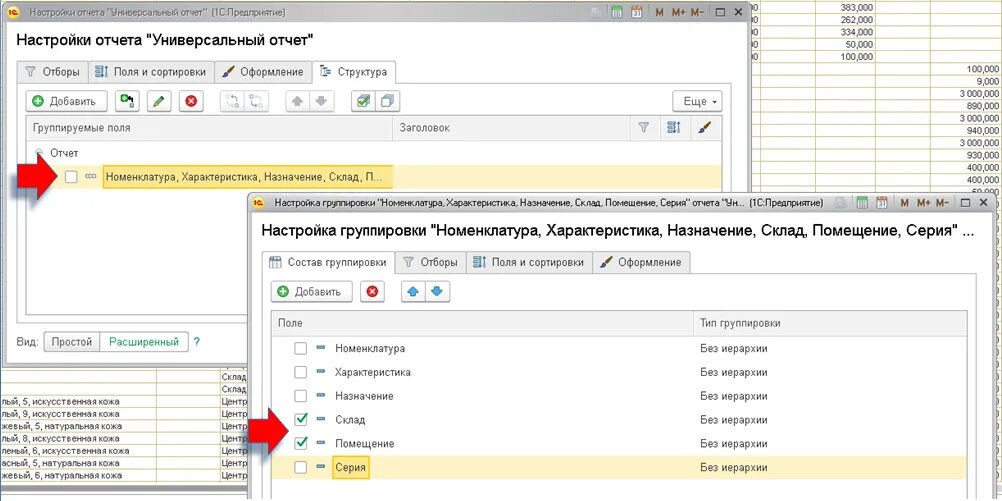
Task: Click the Склад field name
Action: (350, 420)
